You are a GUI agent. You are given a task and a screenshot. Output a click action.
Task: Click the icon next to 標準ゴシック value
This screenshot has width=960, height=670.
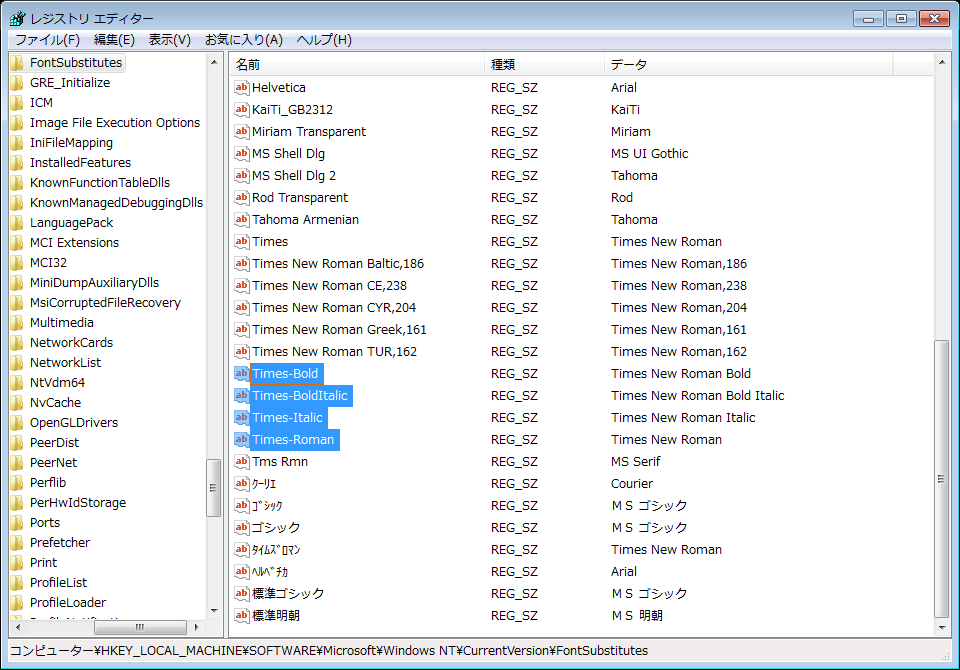242,593
